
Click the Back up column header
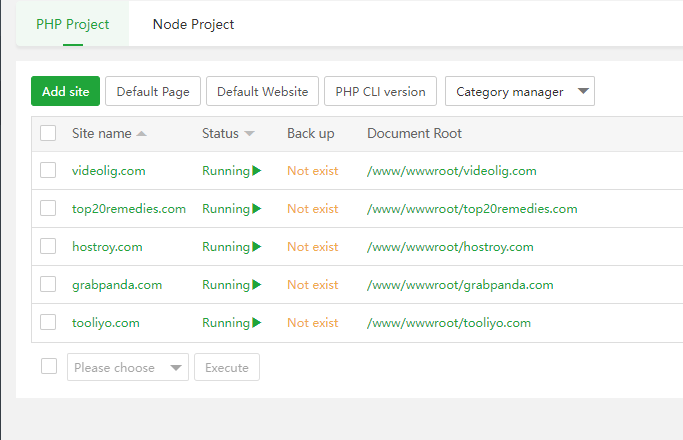point(311,133)
